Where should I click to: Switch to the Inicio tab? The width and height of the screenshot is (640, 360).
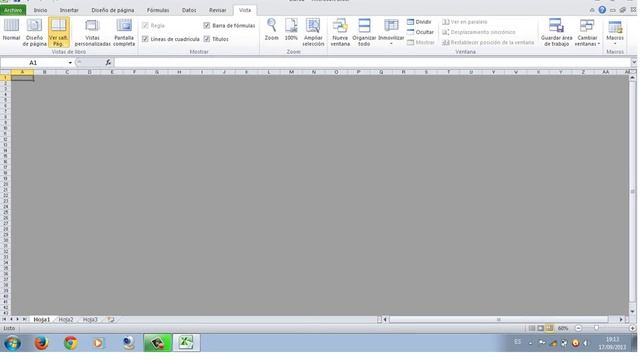tap(40, 10)
